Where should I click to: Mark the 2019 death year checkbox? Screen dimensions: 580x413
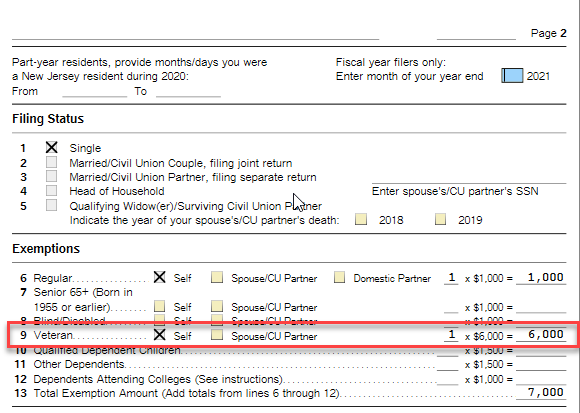tap(440, 219)
